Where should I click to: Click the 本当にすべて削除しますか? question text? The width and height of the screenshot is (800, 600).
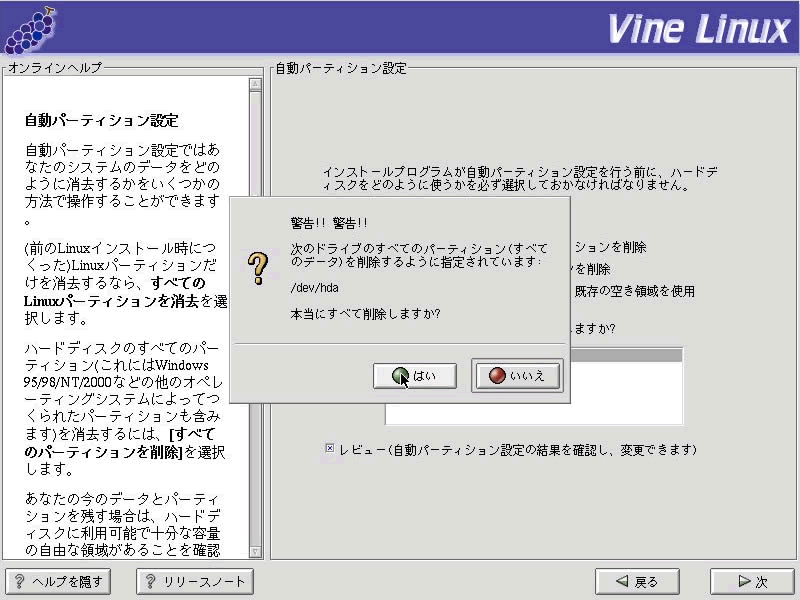(x=365, y=314)
